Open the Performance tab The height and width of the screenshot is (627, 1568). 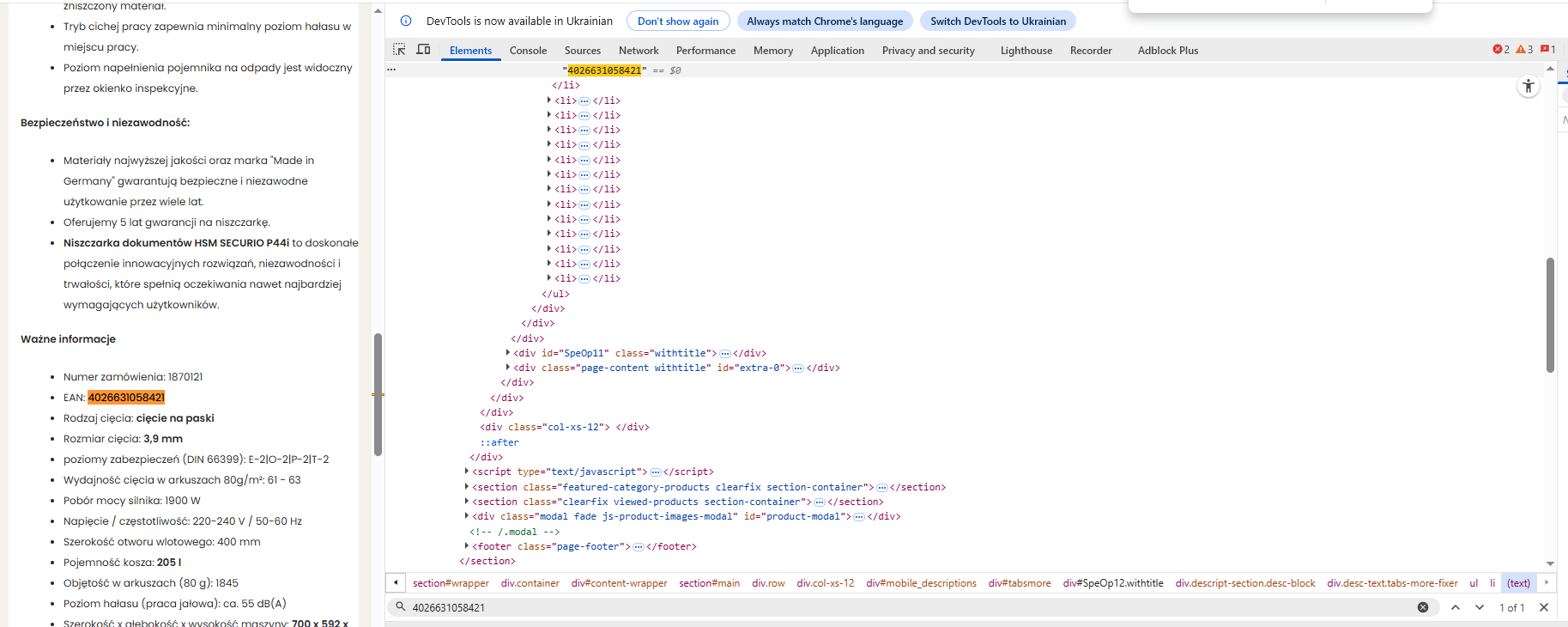[x=705, y=51]
